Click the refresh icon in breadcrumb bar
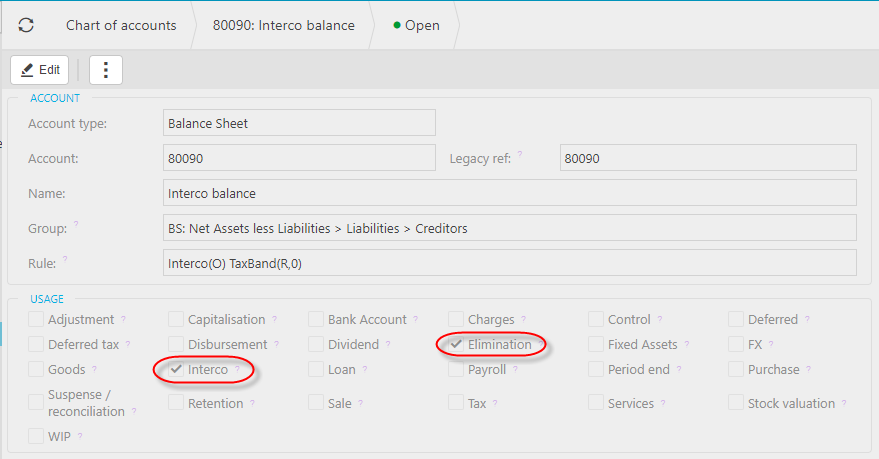This screenshot has height=459, width=879. click(x=26, y=25)
